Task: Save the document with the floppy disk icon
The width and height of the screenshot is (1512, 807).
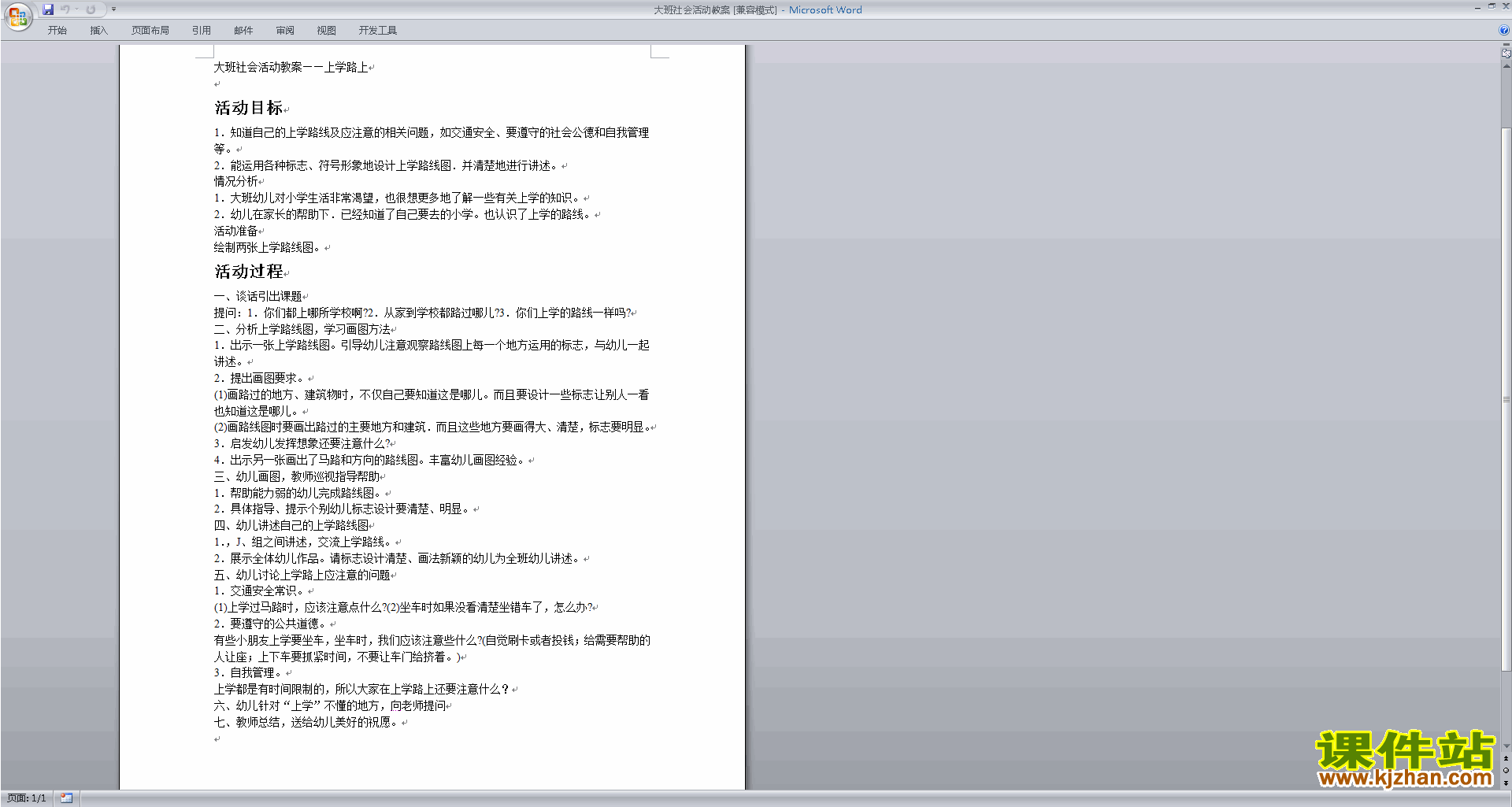Action: click(x=48, y=9)
